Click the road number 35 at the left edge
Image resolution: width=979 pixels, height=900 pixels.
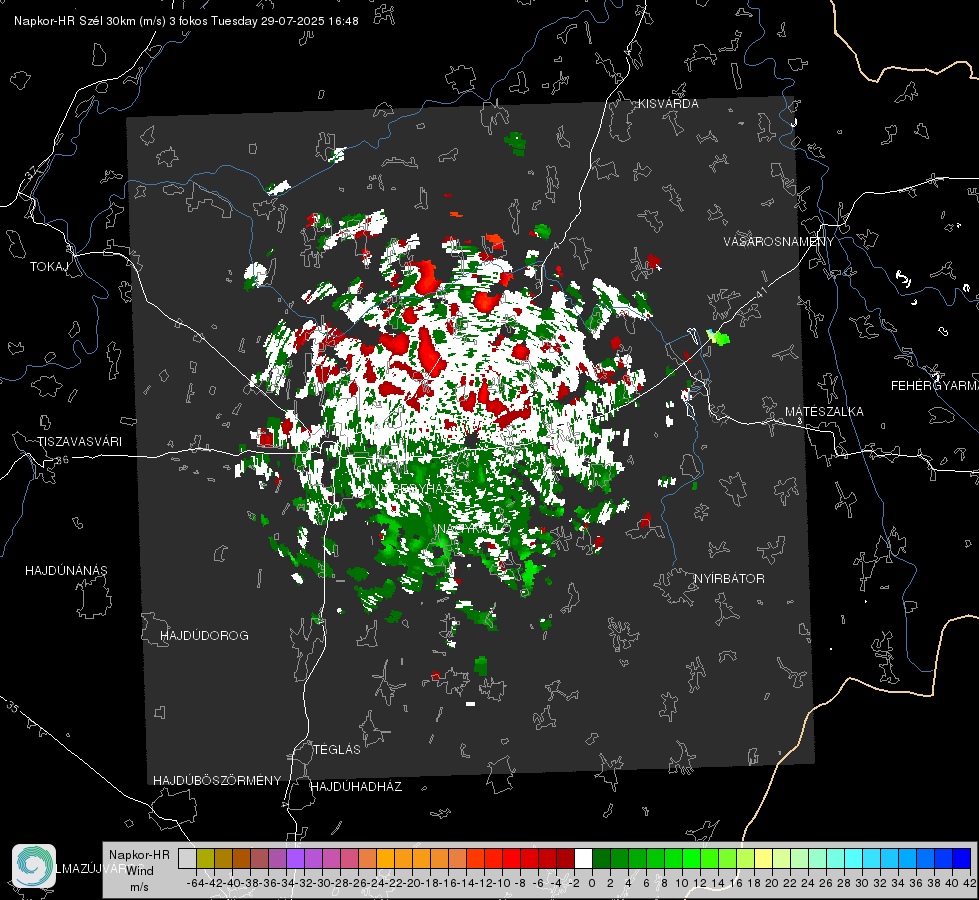pos(13,708)
